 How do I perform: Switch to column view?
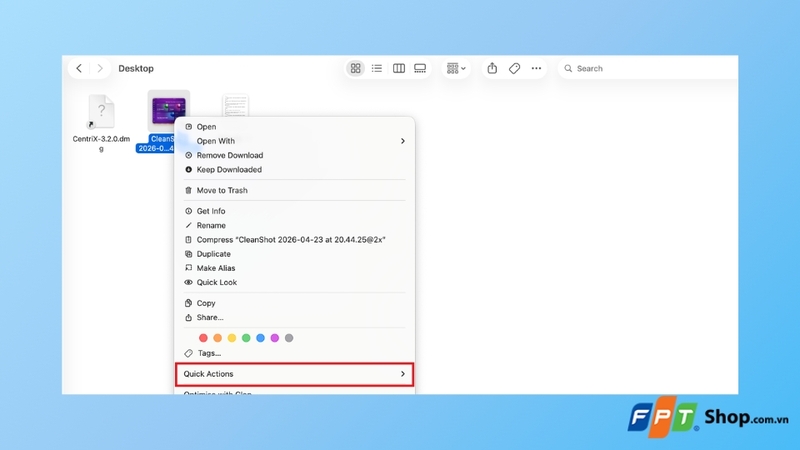[398, 68]
